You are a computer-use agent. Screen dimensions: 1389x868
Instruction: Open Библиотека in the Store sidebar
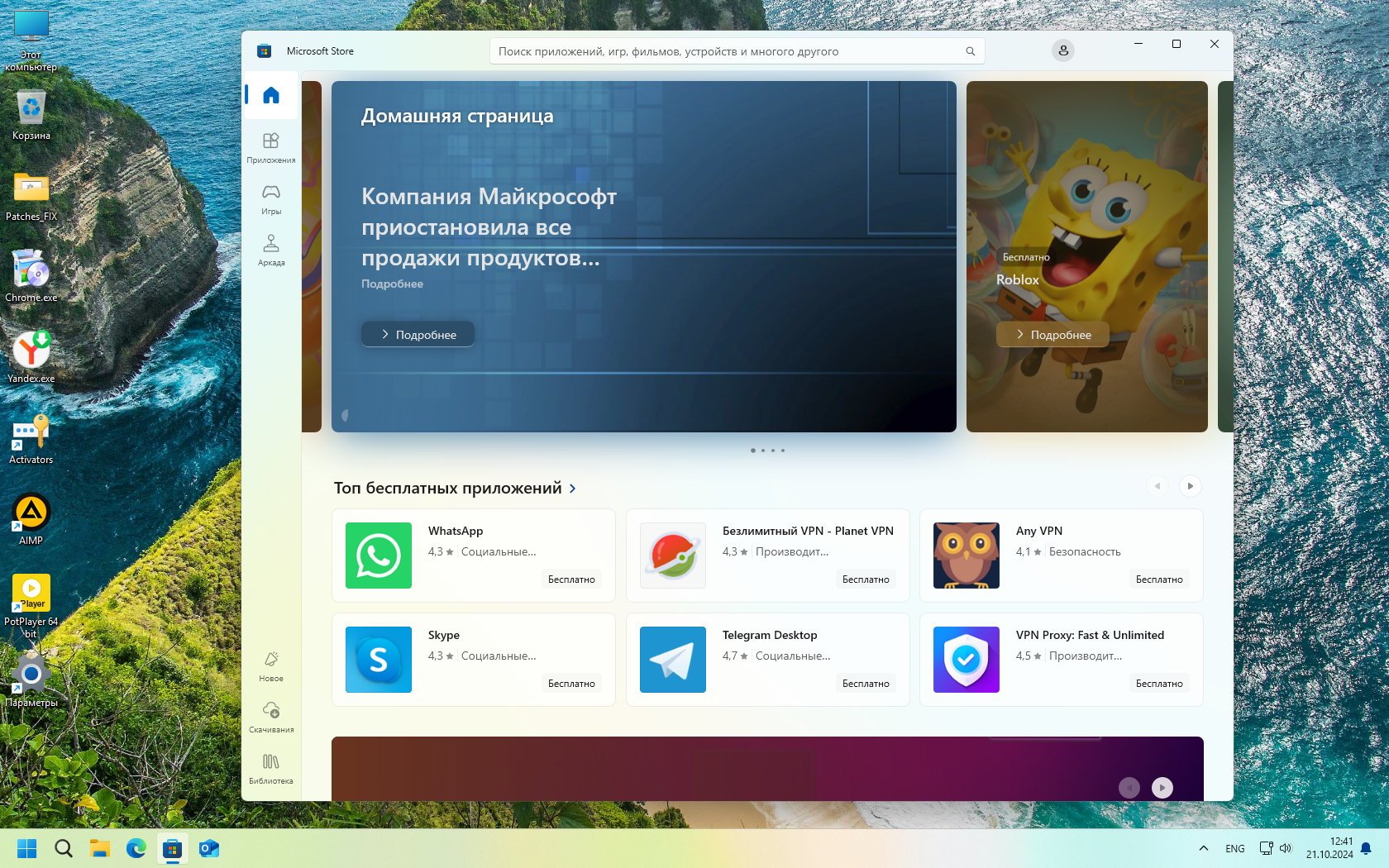point(271,769)
